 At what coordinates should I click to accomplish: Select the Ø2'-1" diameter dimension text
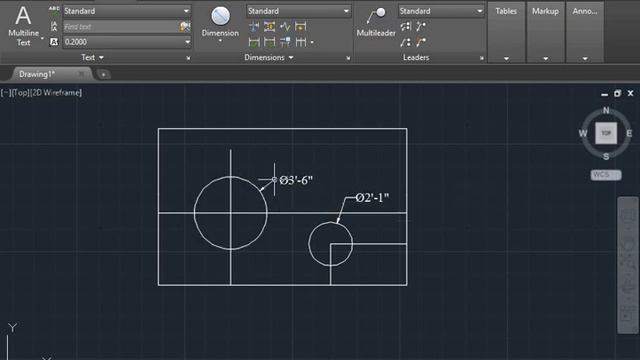pos(372,198)
